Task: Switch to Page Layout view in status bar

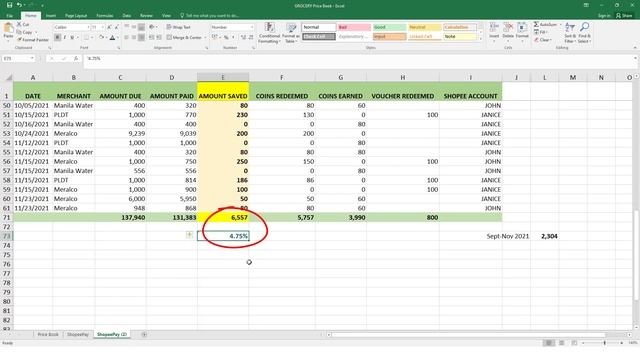Action: pyautogui.click(x=562, y=343)
